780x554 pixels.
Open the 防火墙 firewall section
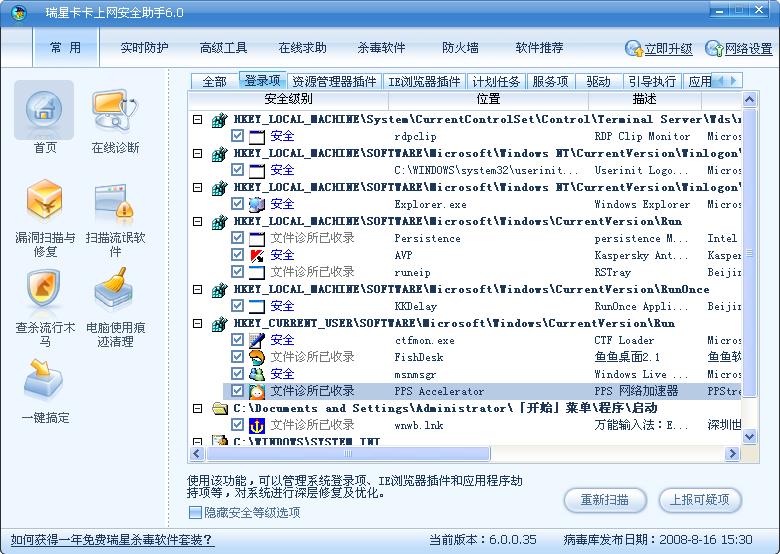(460, 48)
